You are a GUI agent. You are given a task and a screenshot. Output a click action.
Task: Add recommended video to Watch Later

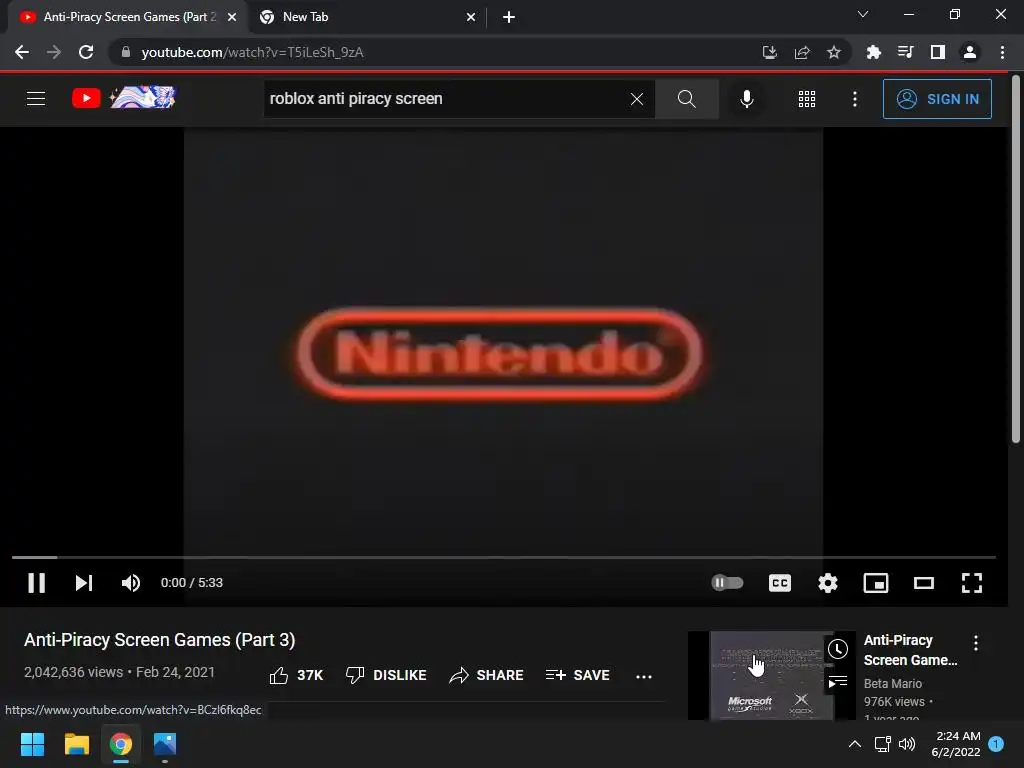coord(838,648)
